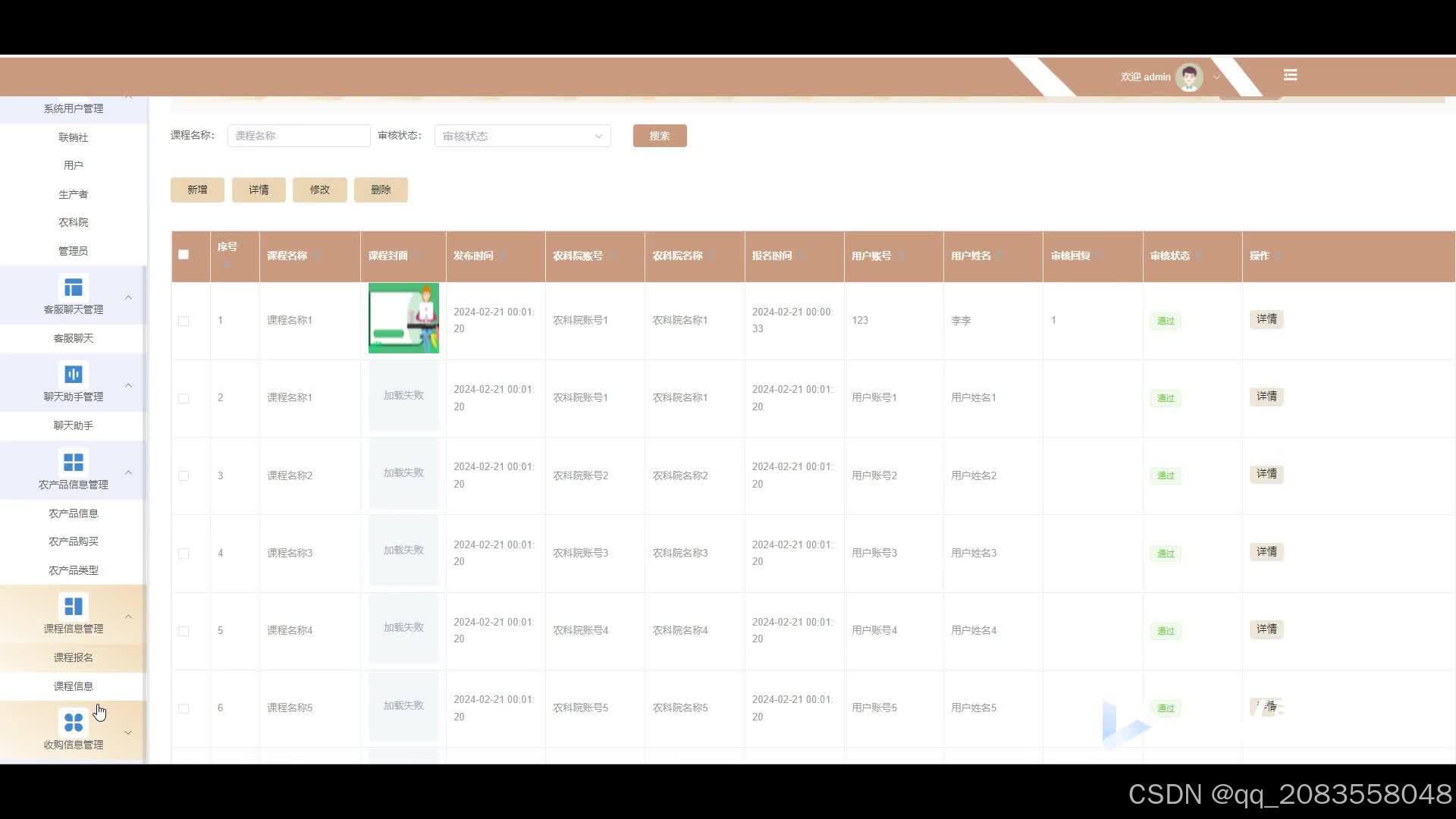Check the checkbox for row 3

[184, 476]
